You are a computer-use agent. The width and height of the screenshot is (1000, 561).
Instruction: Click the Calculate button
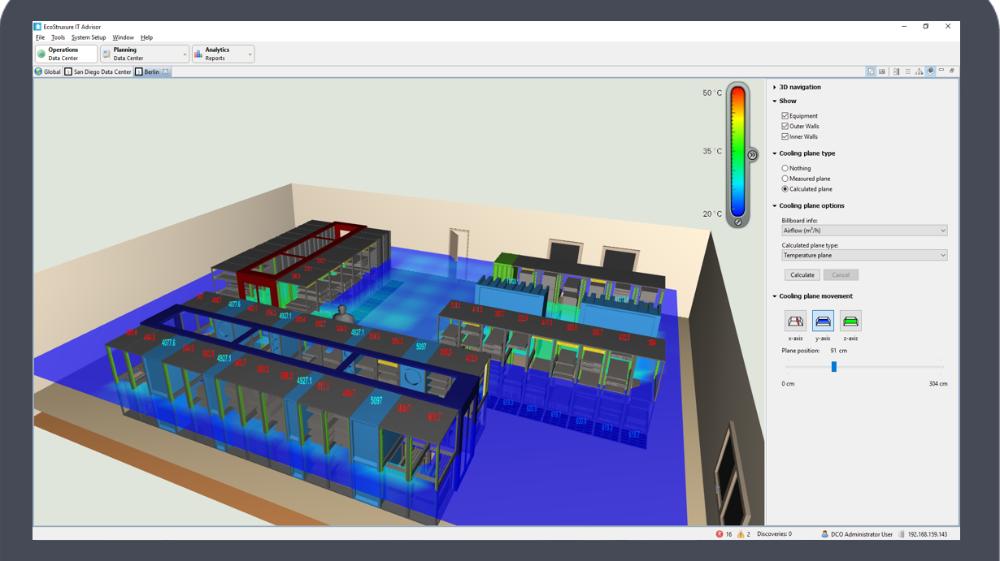point(802,275)
